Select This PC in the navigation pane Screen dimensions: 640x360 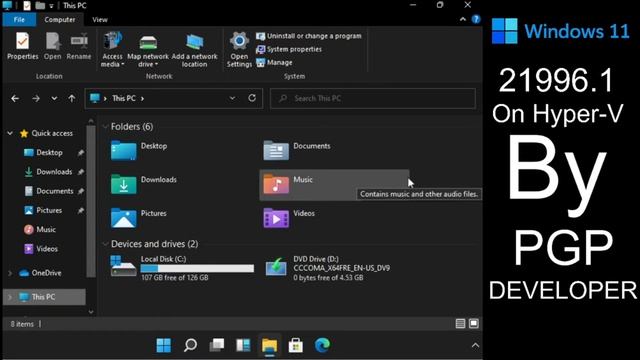43,297
